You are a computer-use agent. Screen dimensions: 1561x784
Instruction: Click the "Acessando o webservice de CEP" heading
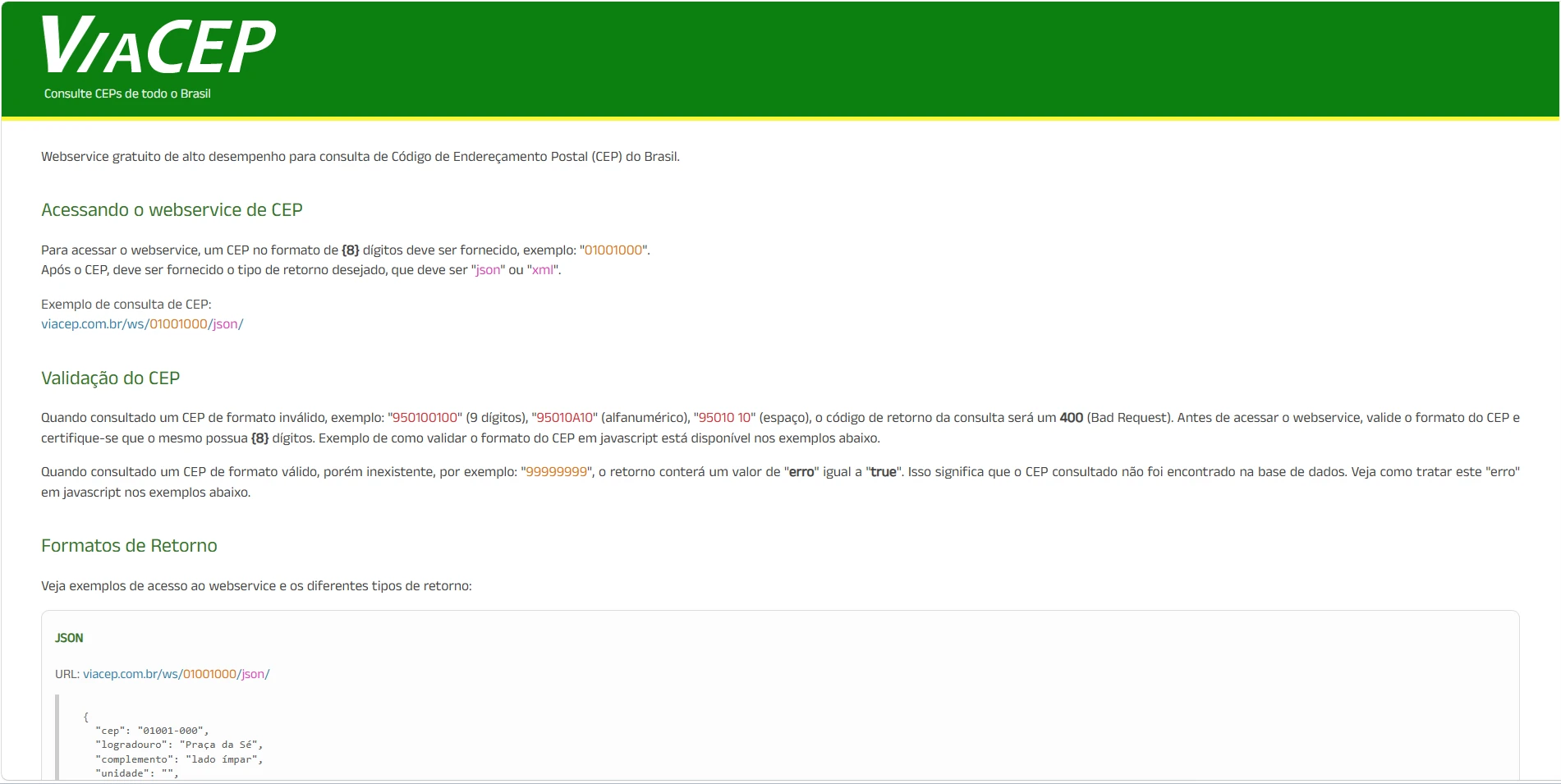[x=172, y=210]
